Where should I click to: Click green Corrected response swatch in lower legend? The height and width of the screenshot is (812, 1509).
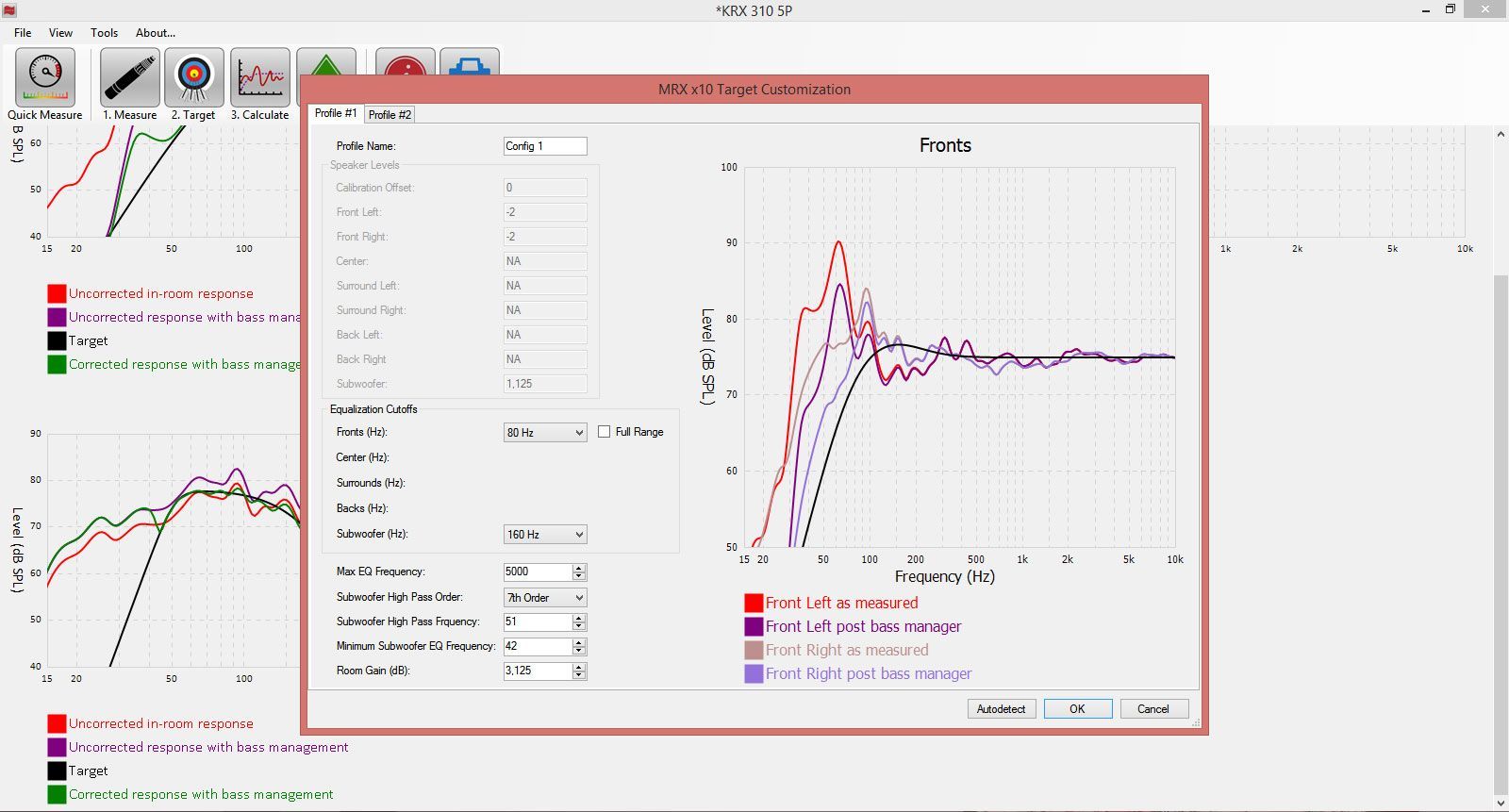[57, 794]
